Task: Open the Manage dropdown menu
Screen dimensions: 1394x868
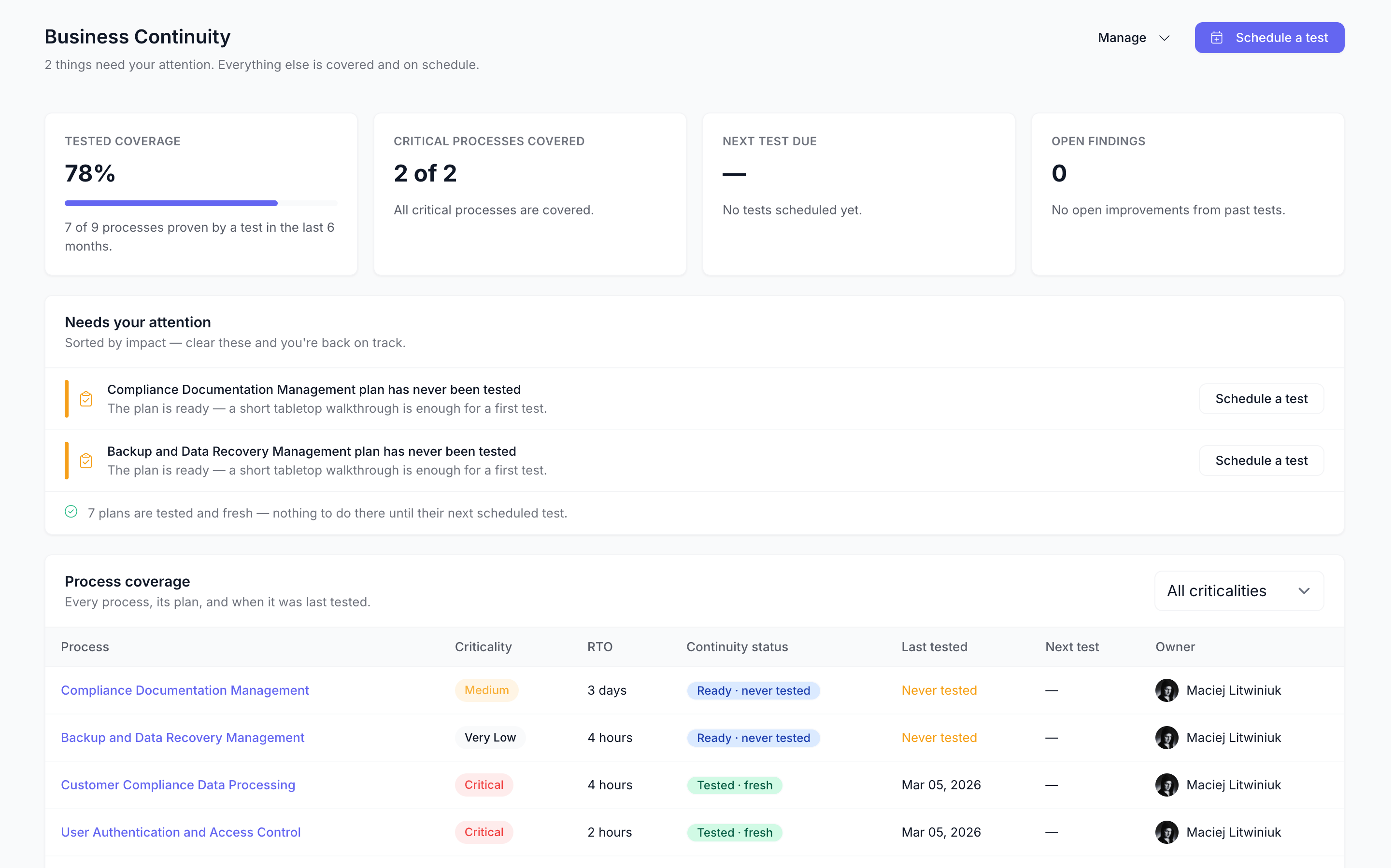Action: click(1134, 38)
